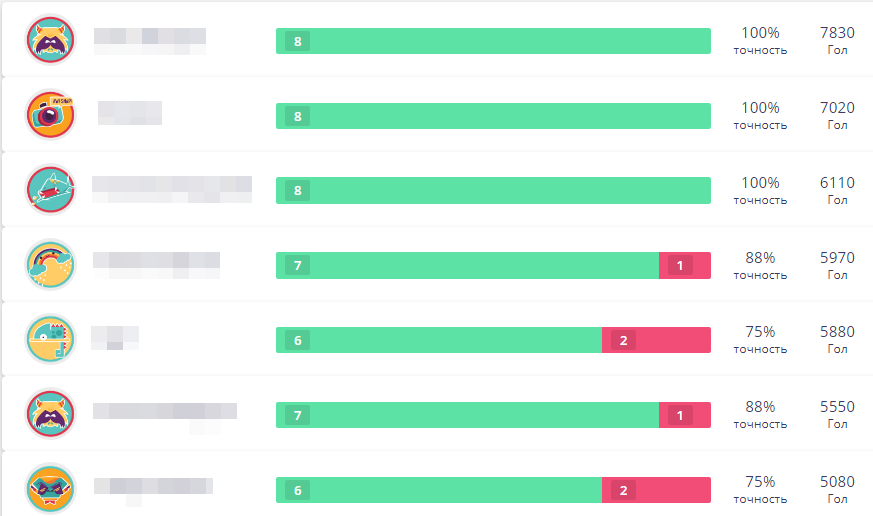
Task: Click red bar segment in 5550 row
Action: coord(685,415)
